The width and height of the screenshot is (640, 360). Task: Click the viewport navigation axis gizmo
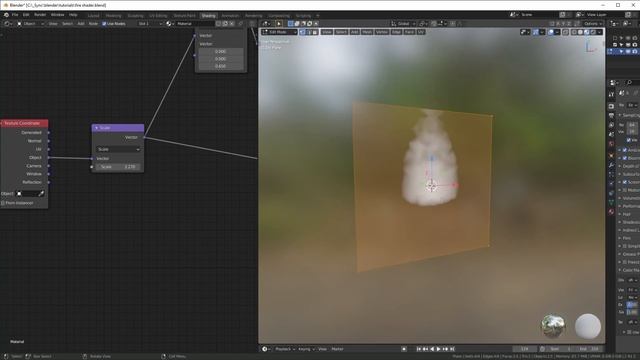point(591,46)
